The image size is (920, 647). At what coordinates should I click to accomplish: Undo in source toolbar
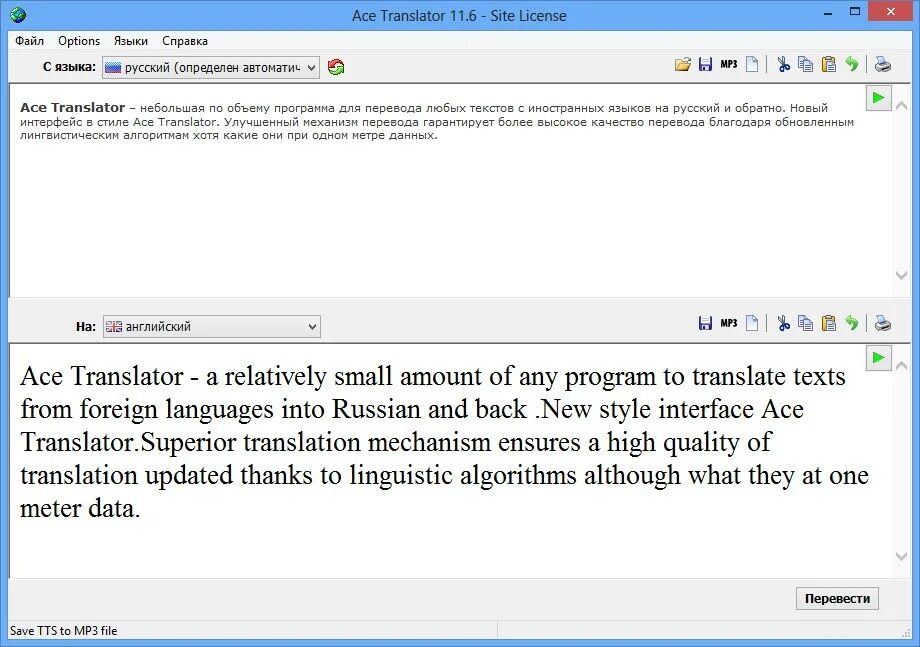852,65
